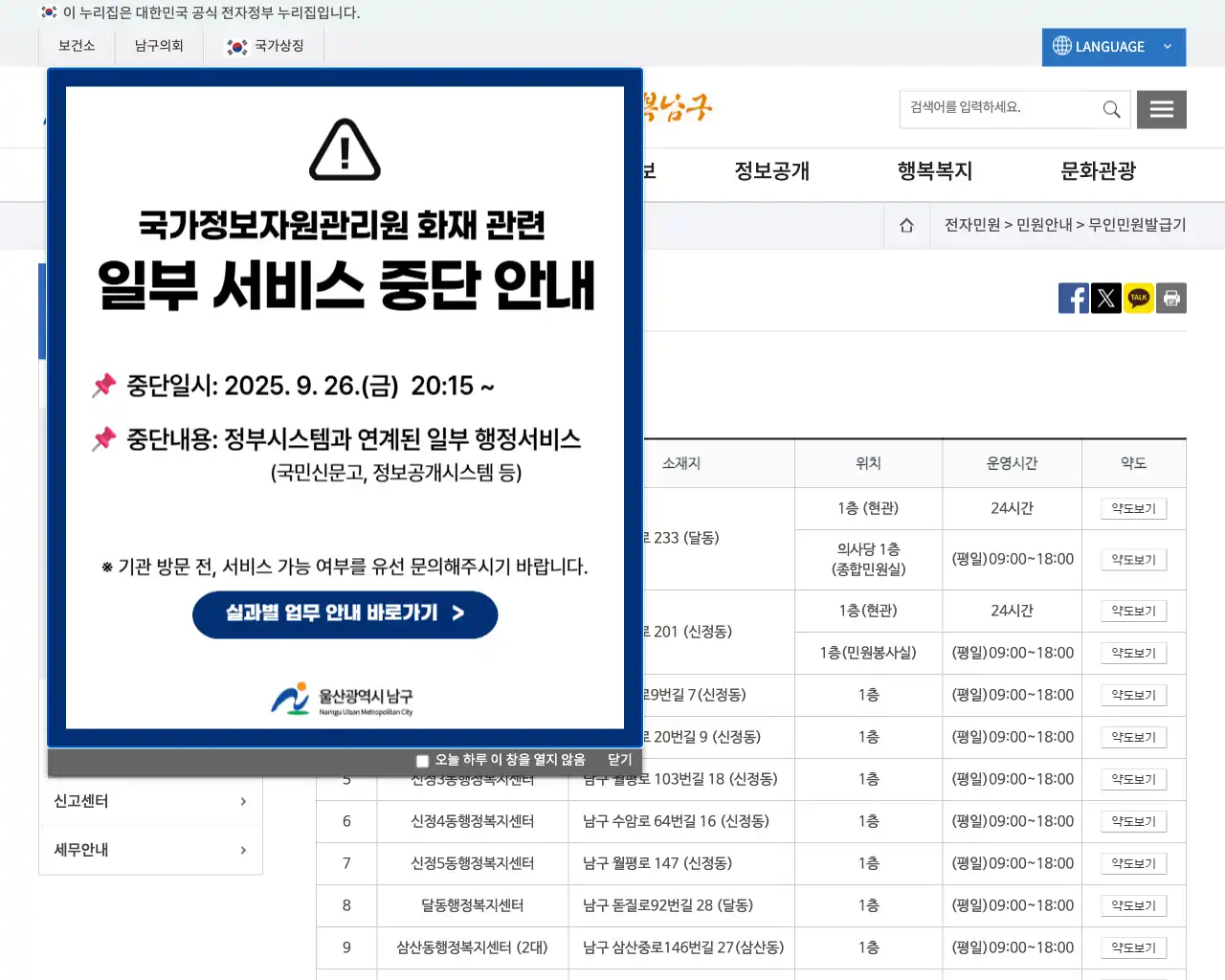Open 행복복지 main menu
Image resolution: width=1225 pixels, height=980 pixels.
click(934, 171)
